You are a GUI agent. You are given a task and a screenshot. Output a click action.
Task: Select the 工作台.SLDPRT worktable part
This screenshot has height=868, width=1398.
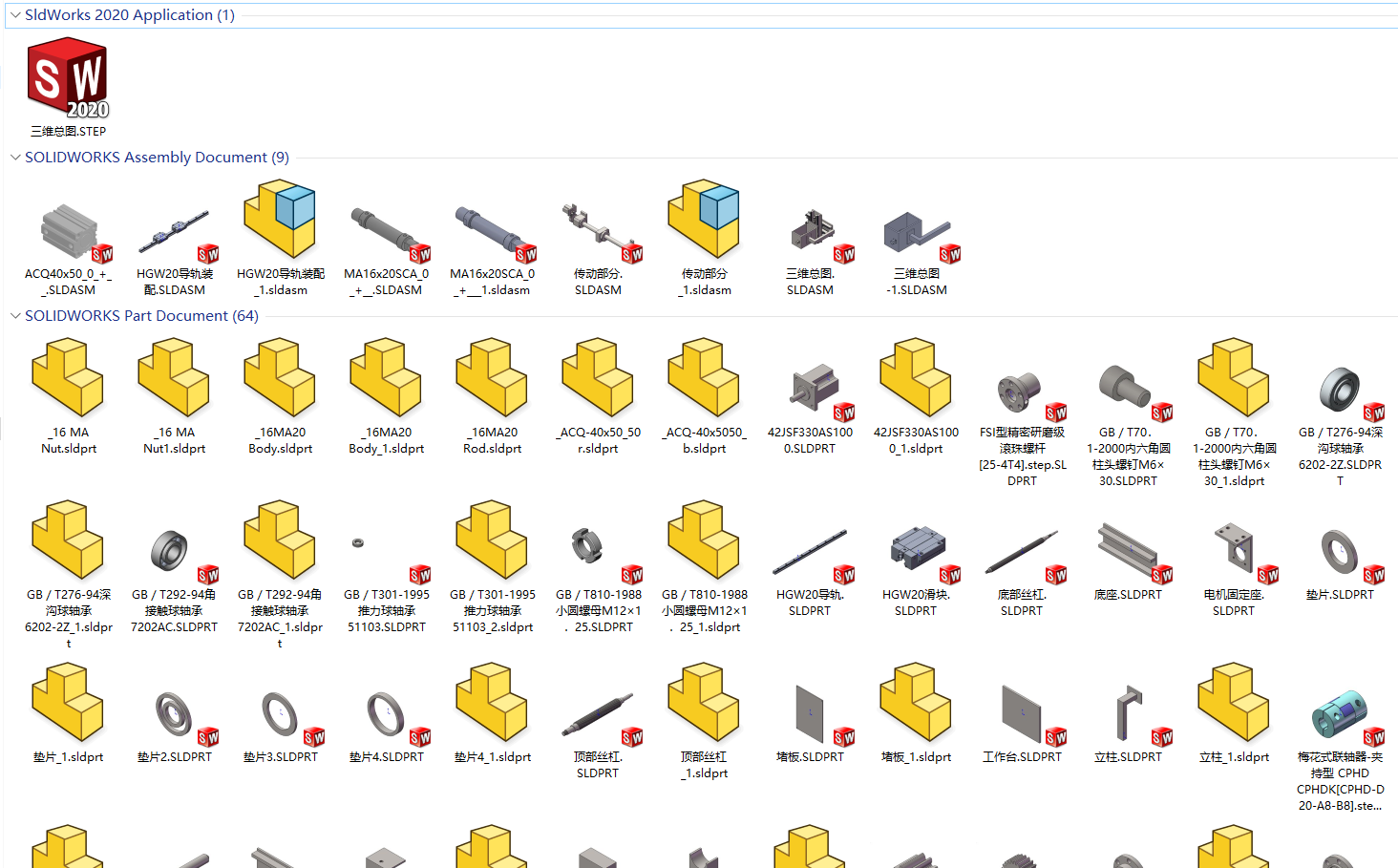(x=1022, y=726)
